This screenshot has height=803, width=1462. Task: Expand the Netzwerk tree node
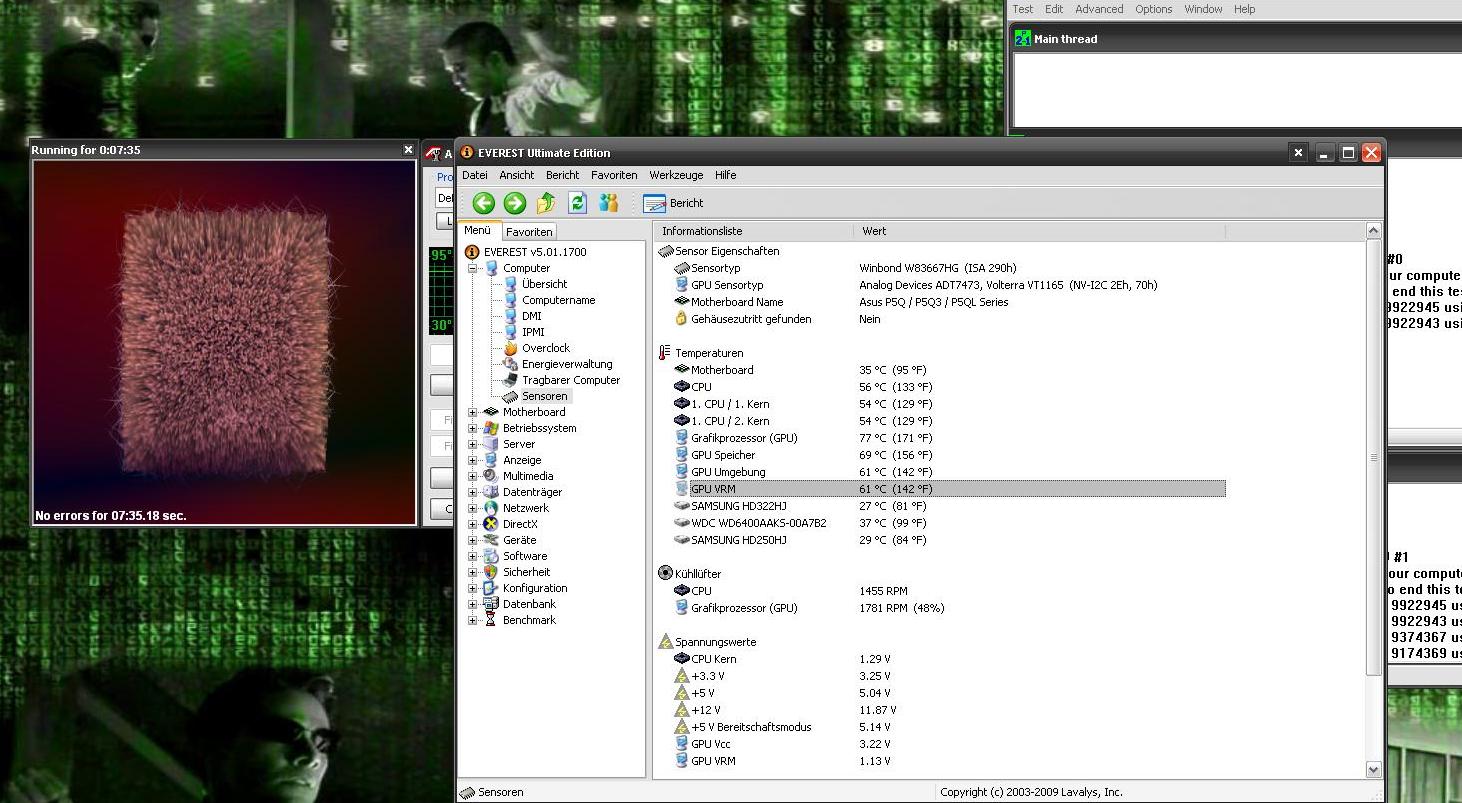pyautogui.click(x=473, y=508)
